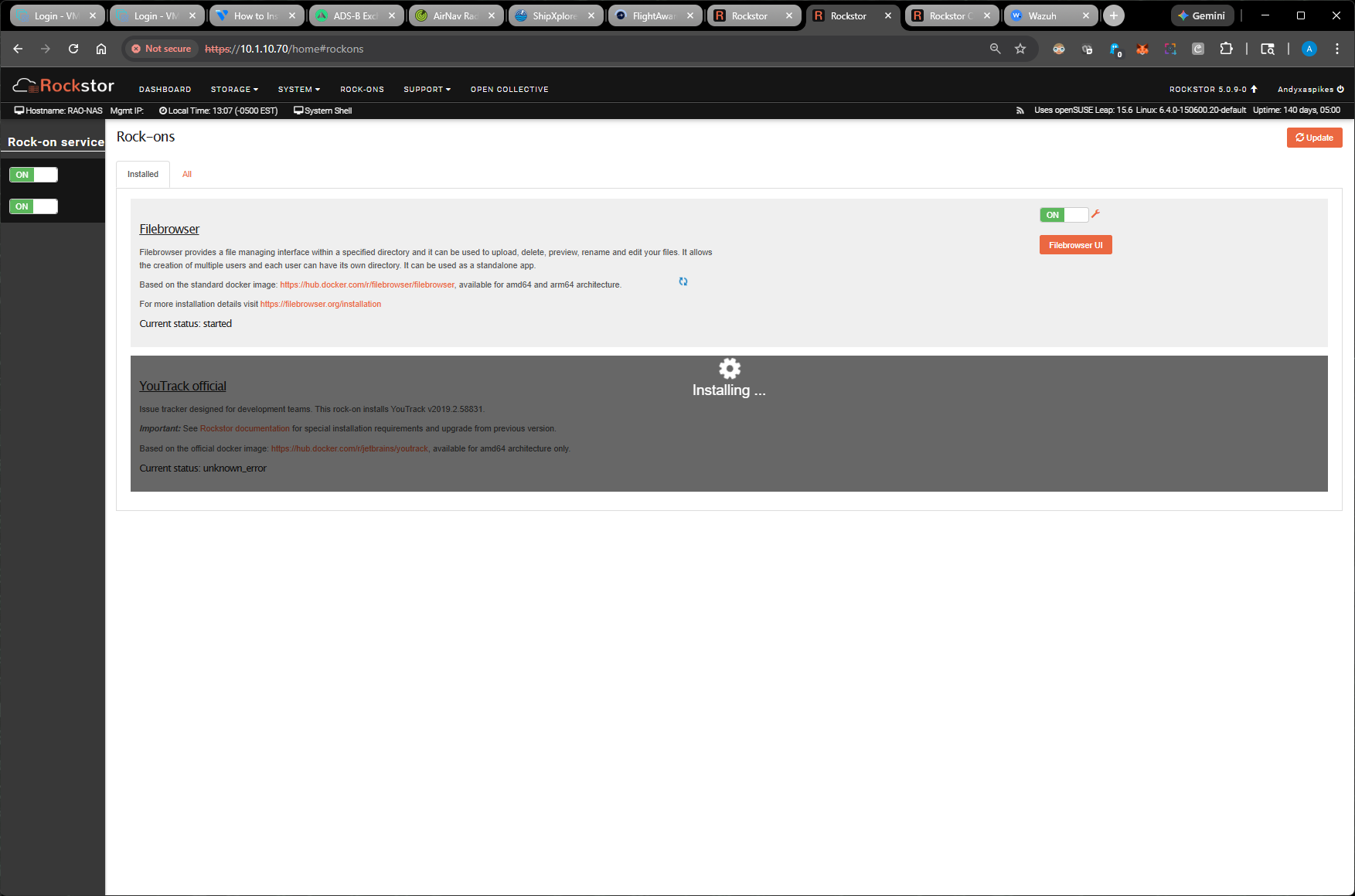Viewport: 1355px width, 896px height.
Task: Expand the Storage dropdown menu
Action: point(234,90)
